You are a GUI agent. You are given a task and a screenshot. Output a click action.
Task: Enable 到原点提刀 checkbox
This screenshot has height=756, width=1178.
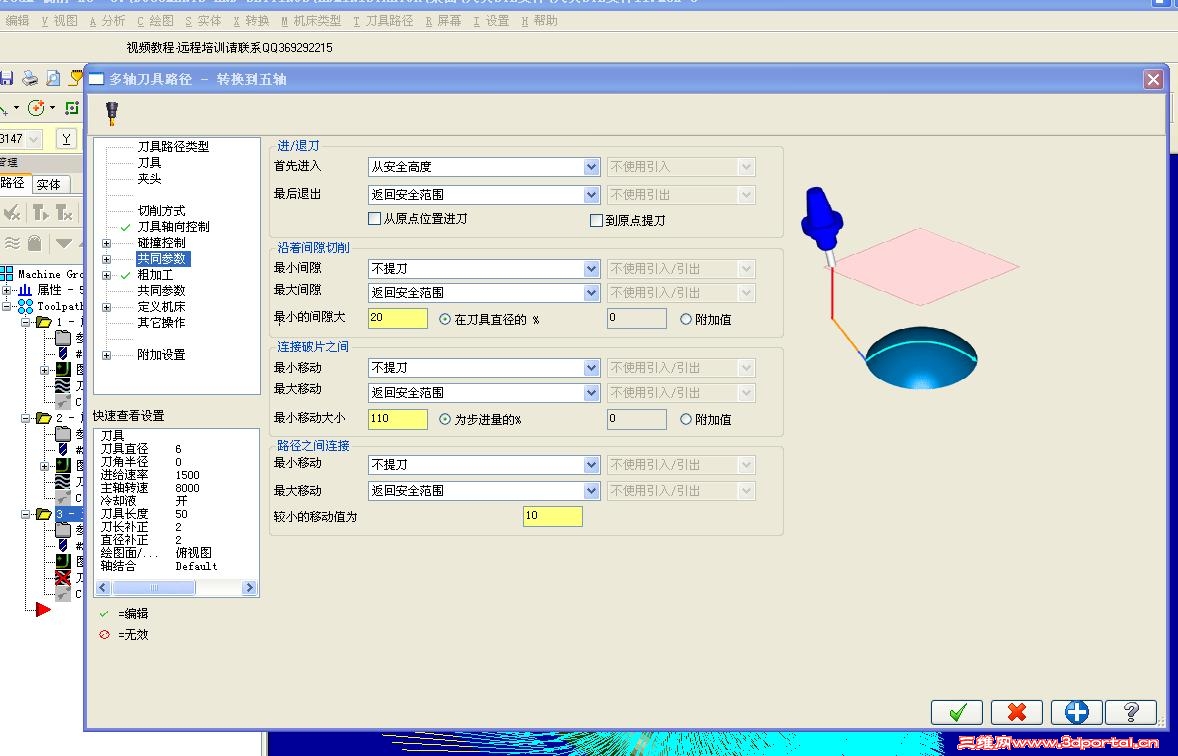597,221
